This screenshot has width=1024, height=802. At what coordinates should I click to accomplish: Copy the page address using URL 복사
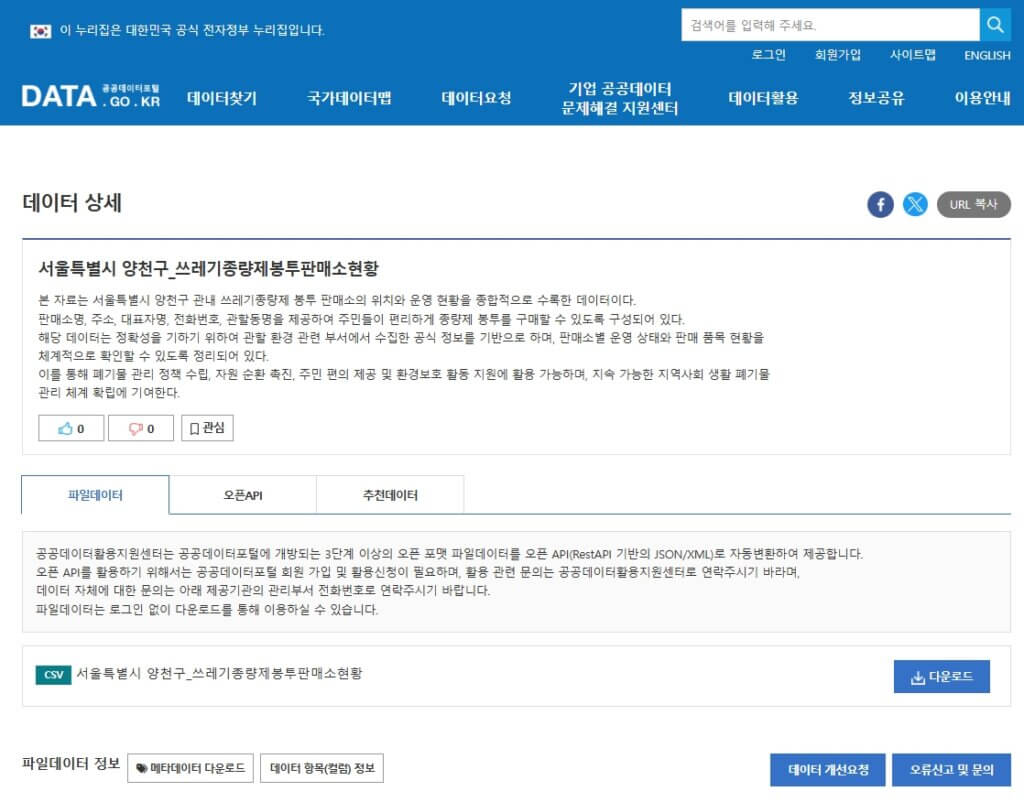(x=973, y=204)
